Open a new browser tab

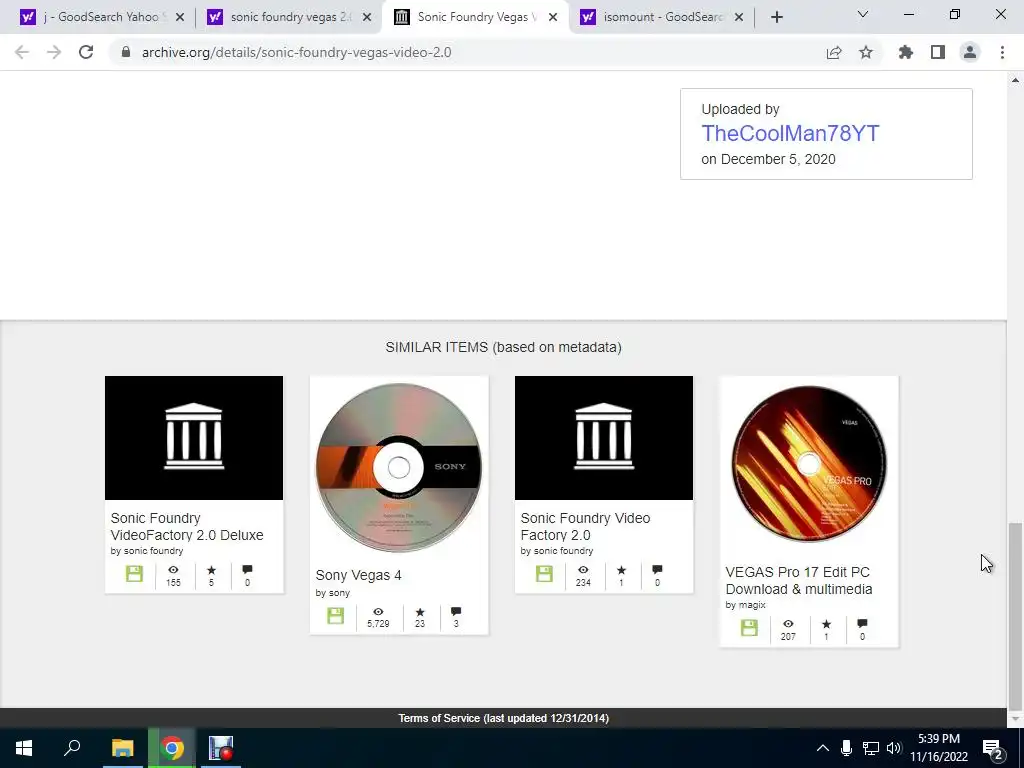coord(776,17)
